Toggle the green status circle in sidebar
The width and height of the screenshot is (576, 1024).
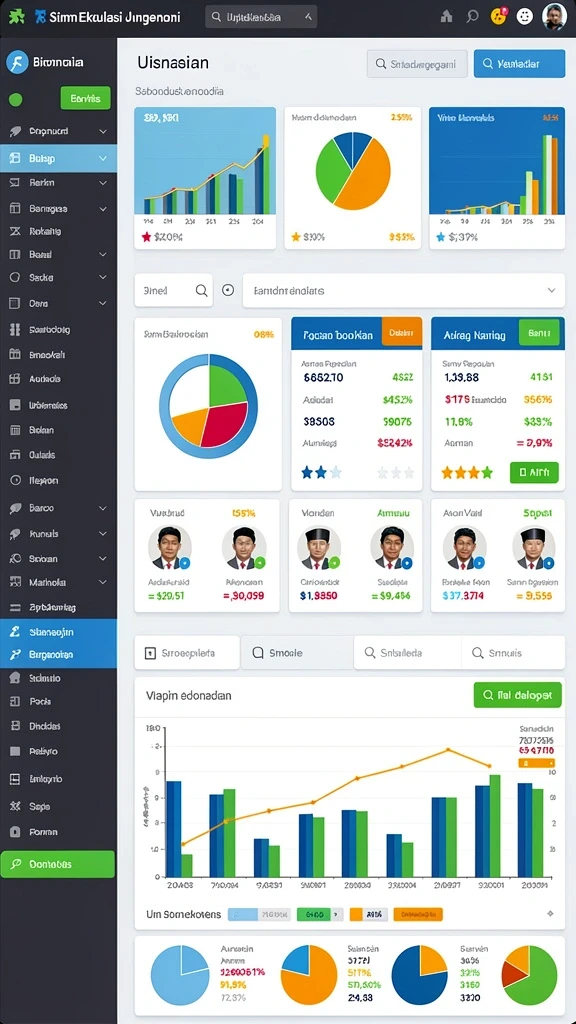click(16, 100)
